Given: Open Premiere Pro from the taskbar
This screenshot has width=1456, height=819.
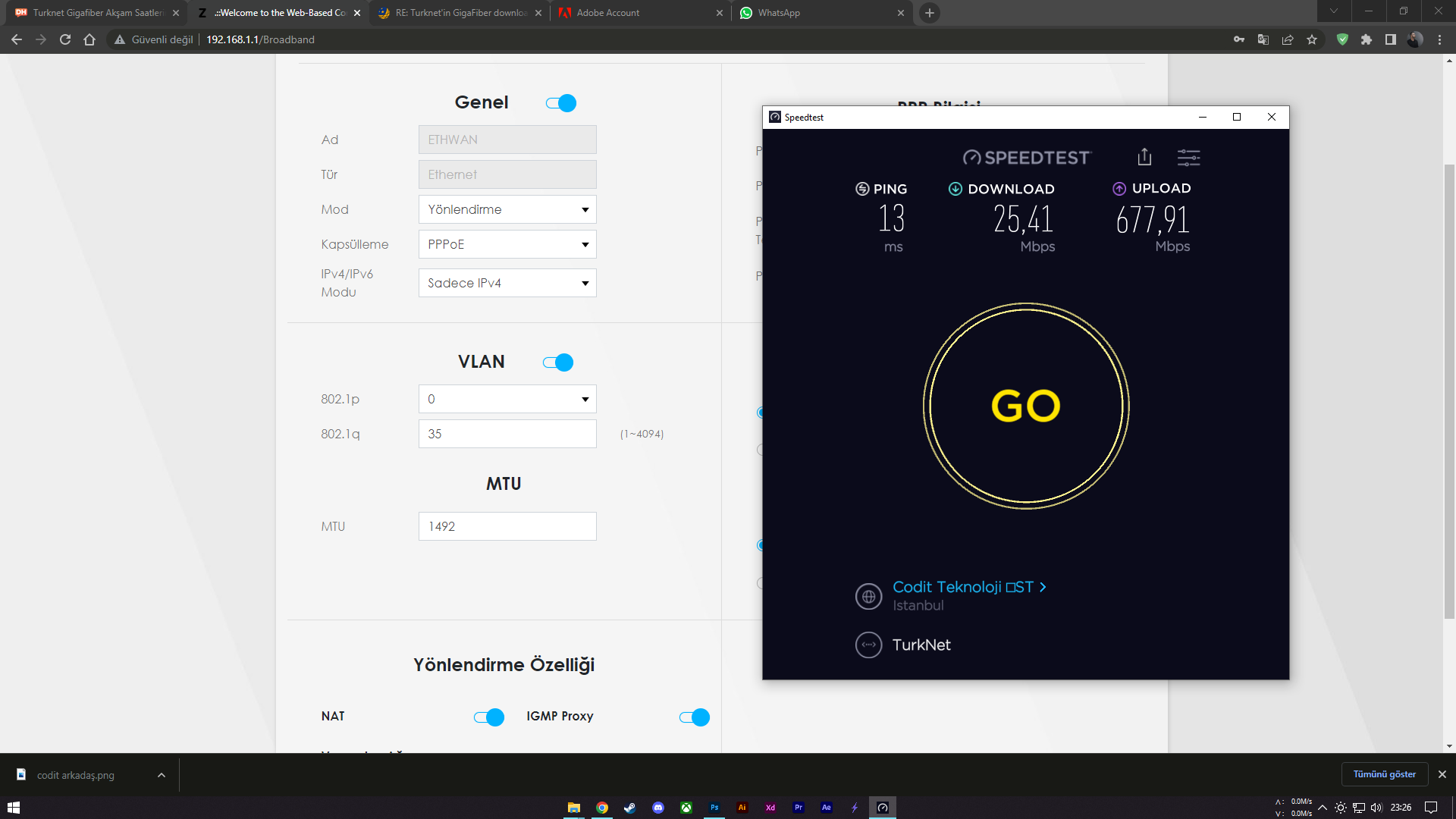Looking at the screenshot, I should click(x=799, y=808).
